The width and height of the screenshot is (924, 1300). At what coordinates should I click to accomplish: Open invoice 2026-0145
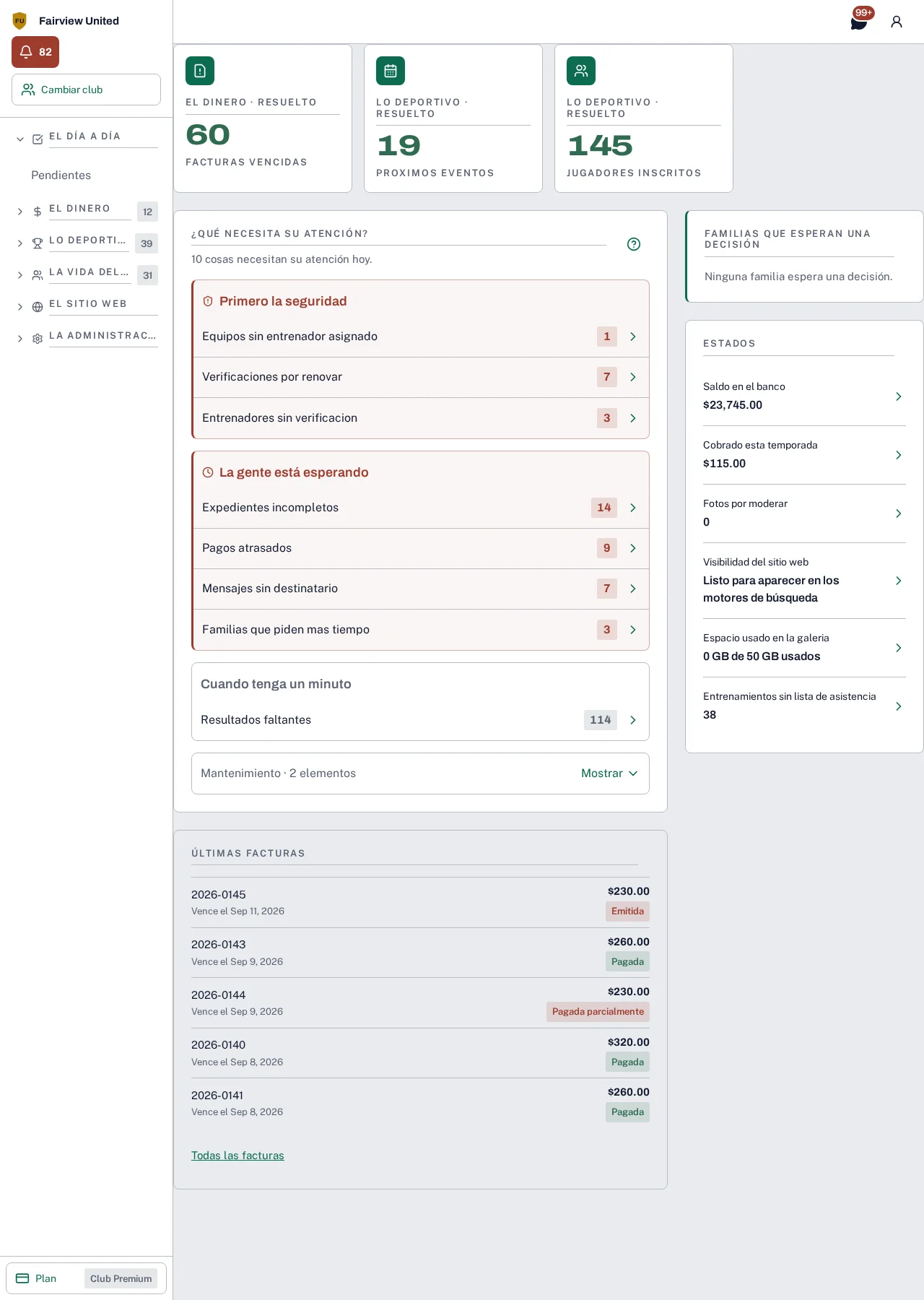click(420, 902)
